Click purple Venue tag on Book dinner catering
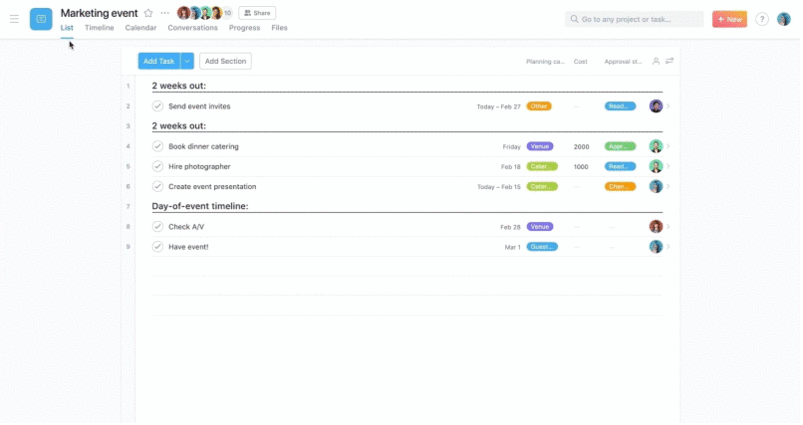The height and width of the screenshot is (425, 803). point(540,146)
